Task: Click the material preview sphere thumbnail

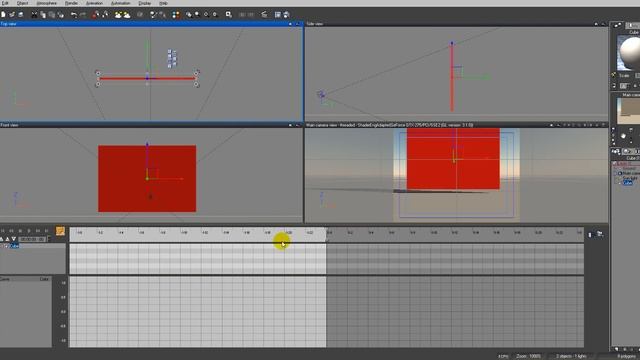Action: (x=629, y=53)
